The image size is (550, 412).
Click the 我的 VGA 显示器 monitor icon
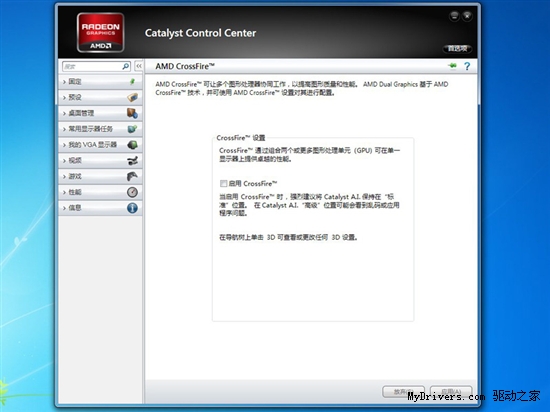pyautogui.click(x=132, y=144)
